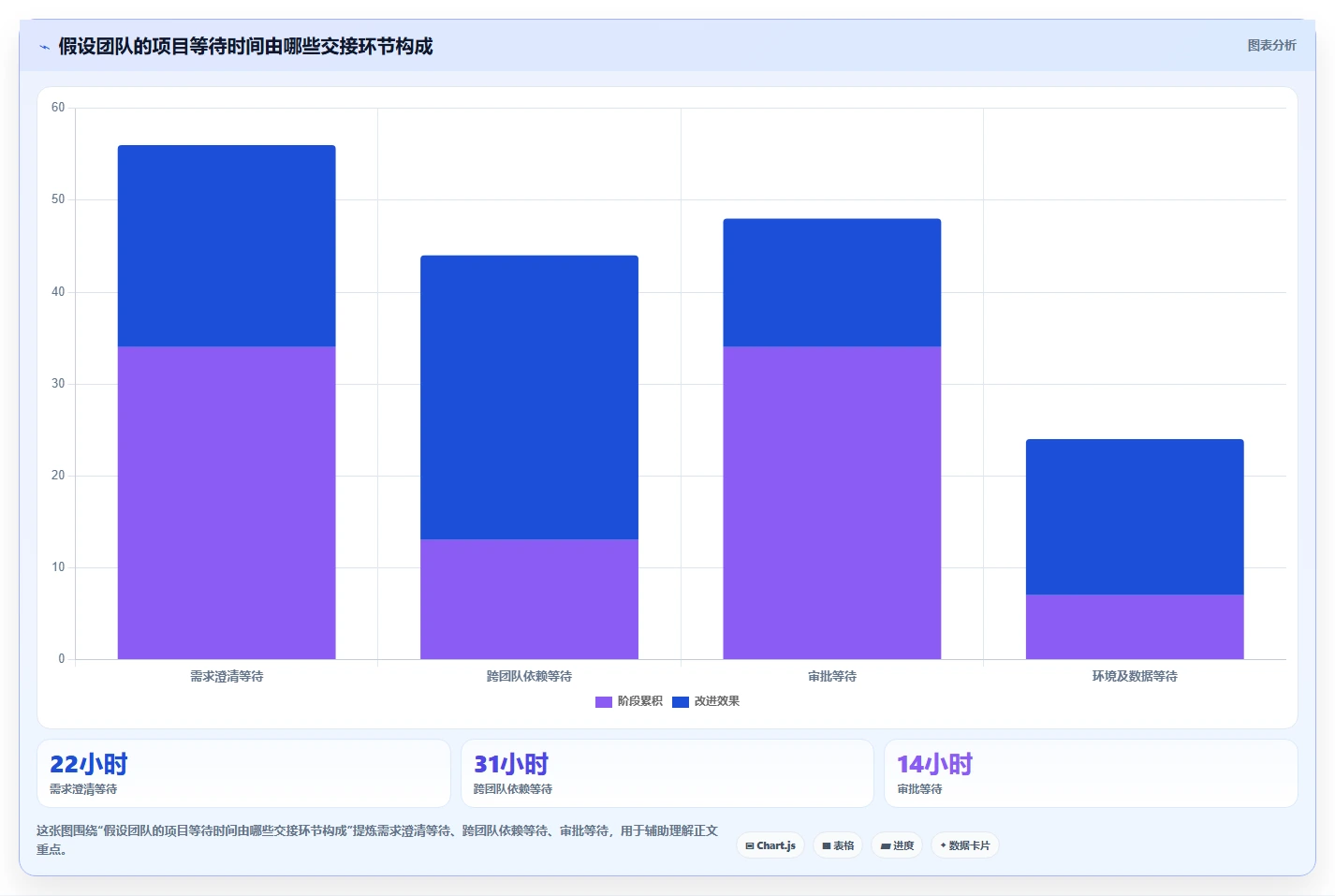
Task: Click the chart title 假设团队的项目等待时间由哪些交接环节构成
Action: click(245, 46)
